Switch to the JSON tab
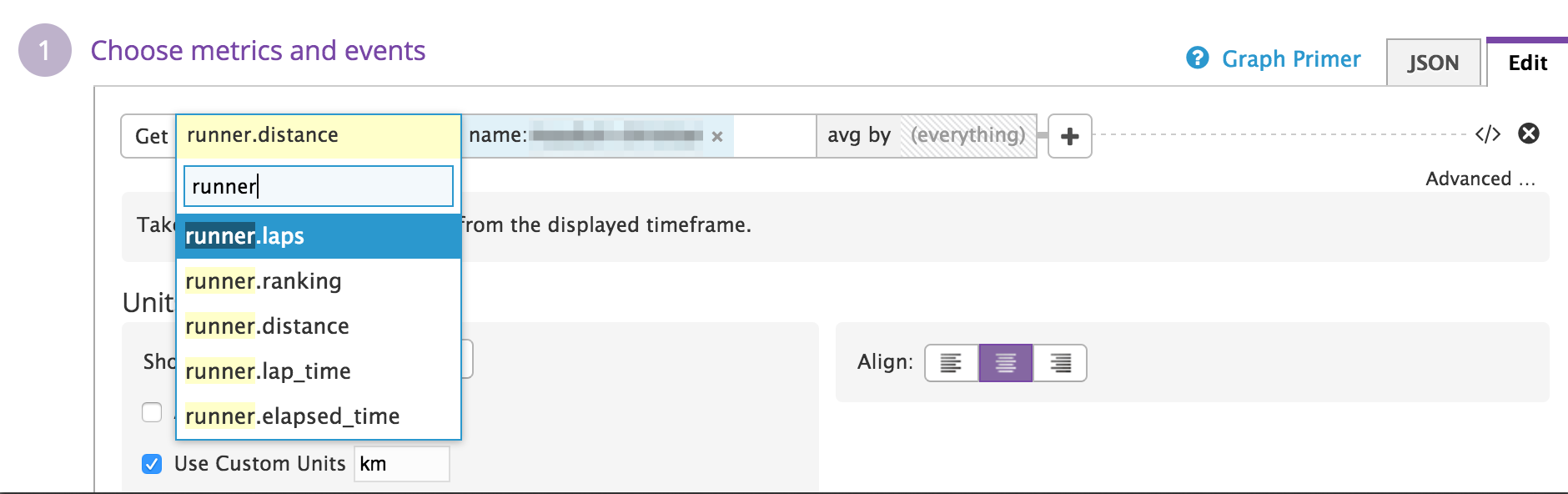Viewport: 1568px width, 494px height. pos(1434,63)
